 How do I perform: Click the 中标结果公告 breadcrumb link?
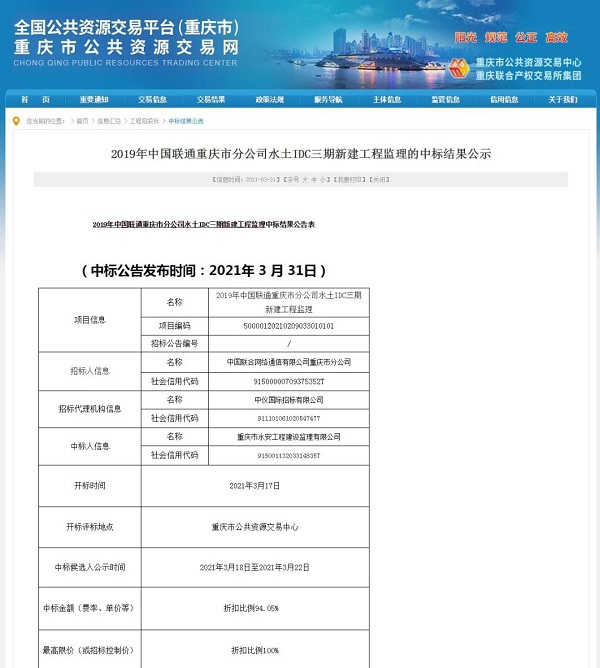(x=186, y=121)
